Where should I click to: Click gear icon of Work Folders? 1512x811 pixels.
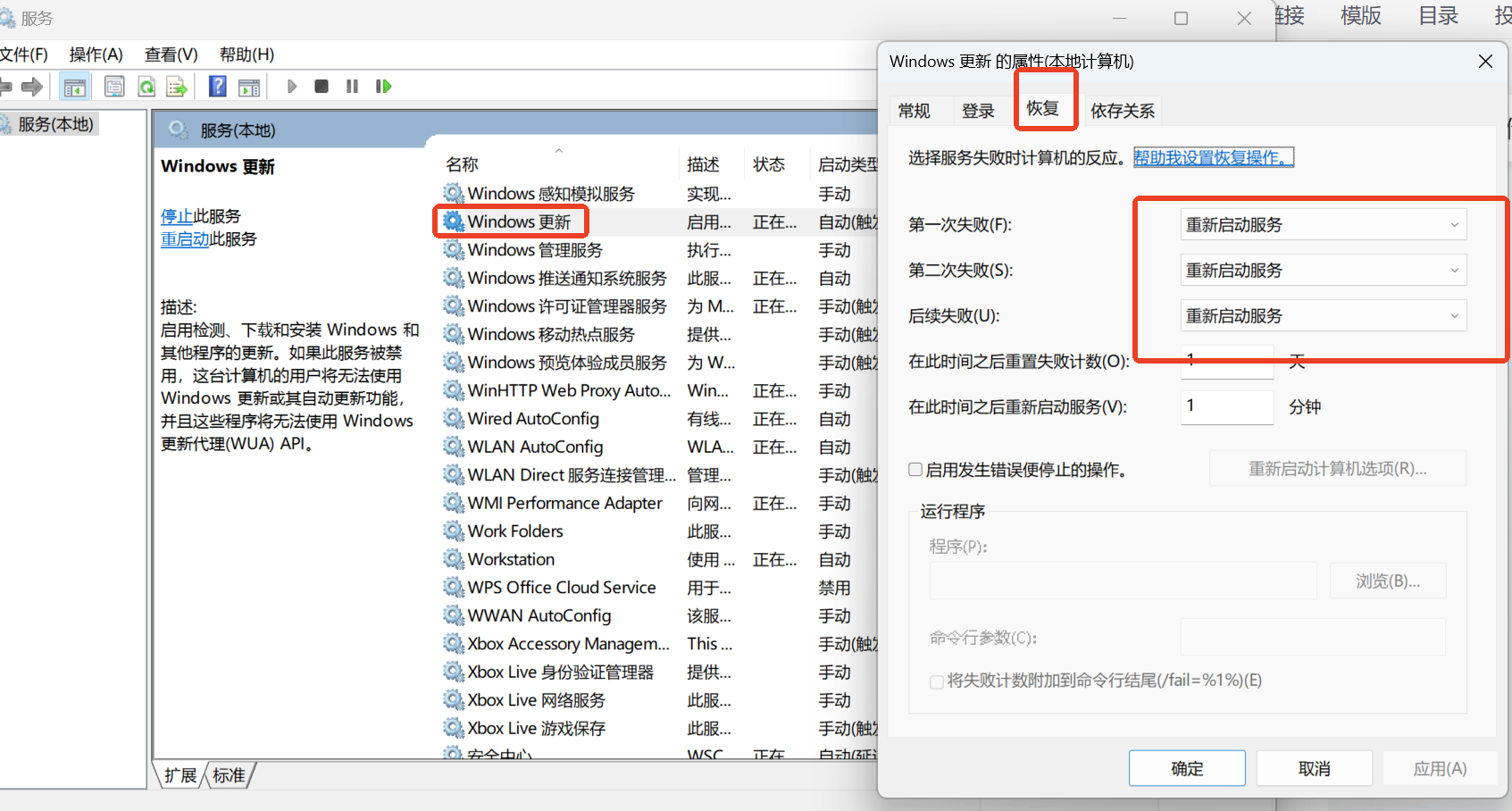tap(454, 531)
